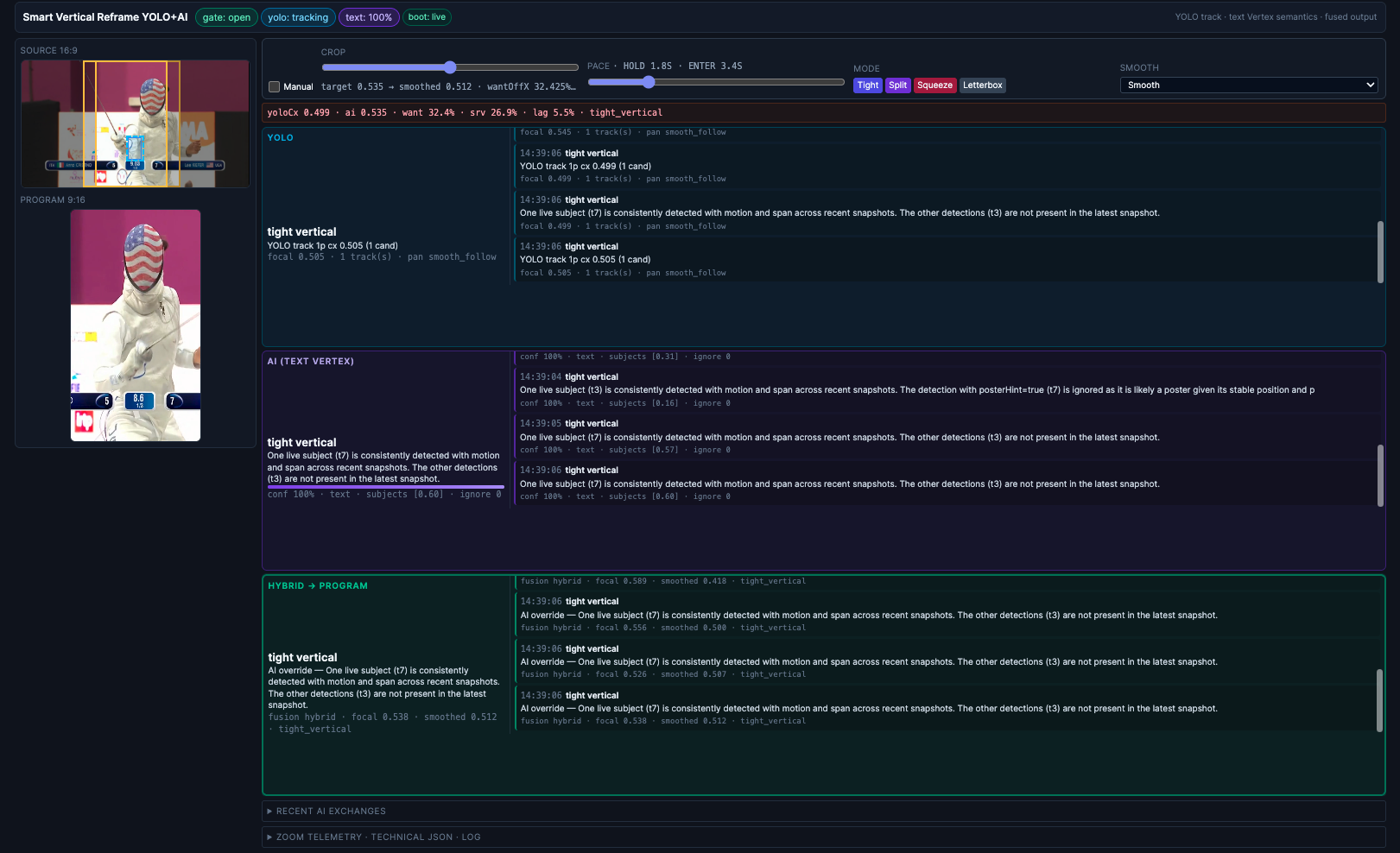Screen dimensions: 1400x853
Task: Adjust the PACE slider handle
Action: tap(649, 82)
